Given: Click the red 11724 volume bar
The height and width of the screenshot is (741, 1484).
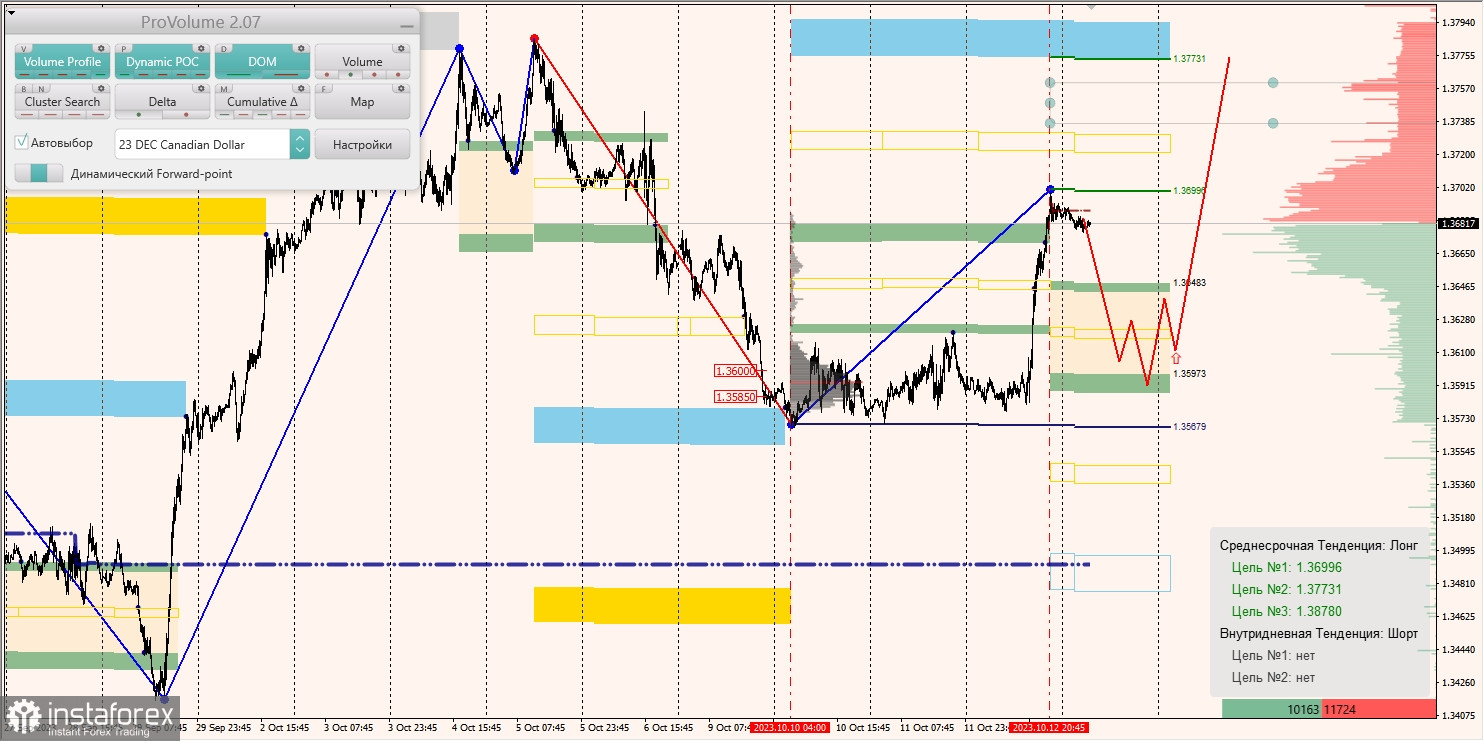Looking at the screenshot, I should pyautogui.click(x=1378, y=709).
